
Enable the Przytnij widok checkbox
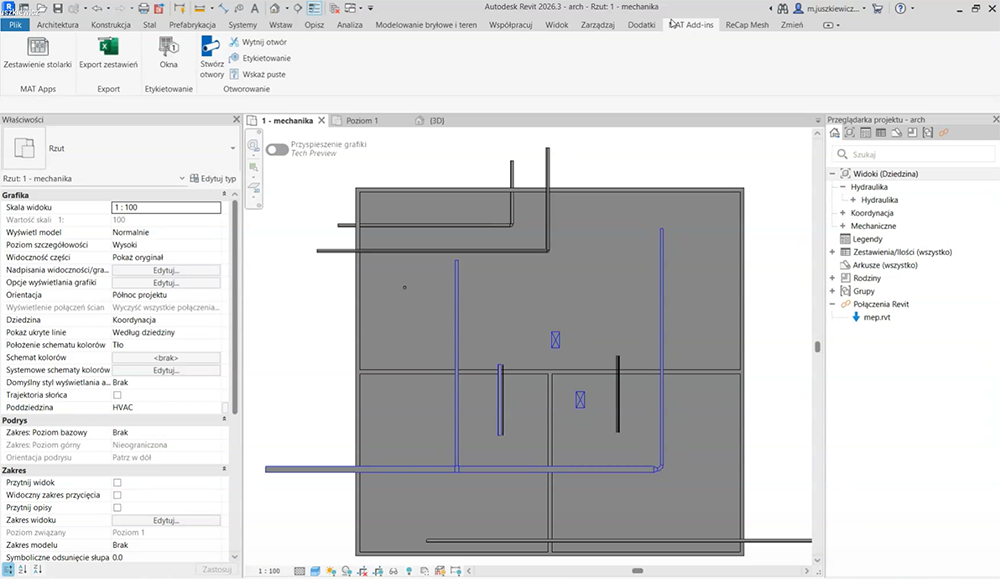(117, 482)
